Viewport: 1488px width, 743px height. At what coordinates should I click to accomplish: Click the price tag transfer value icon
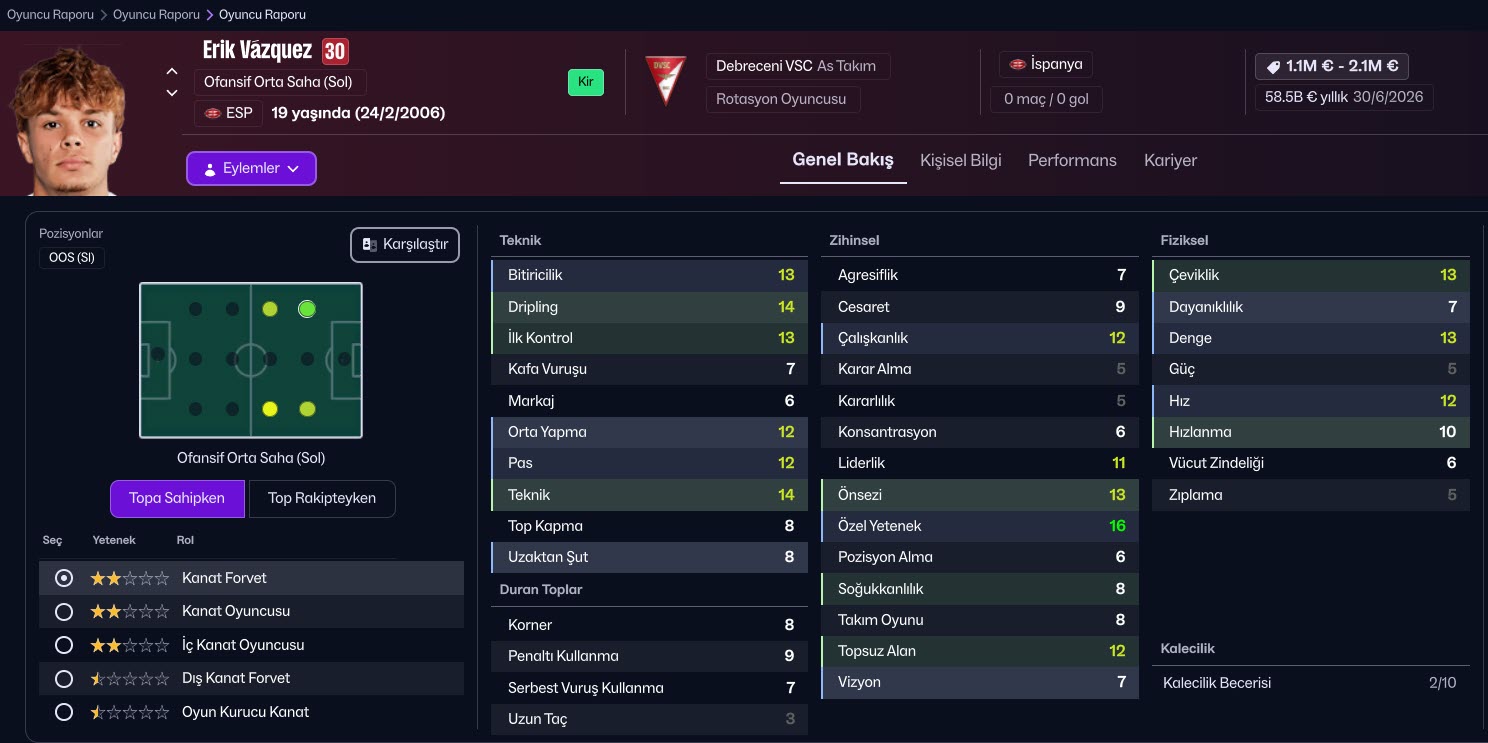(x=1273, y=67)
